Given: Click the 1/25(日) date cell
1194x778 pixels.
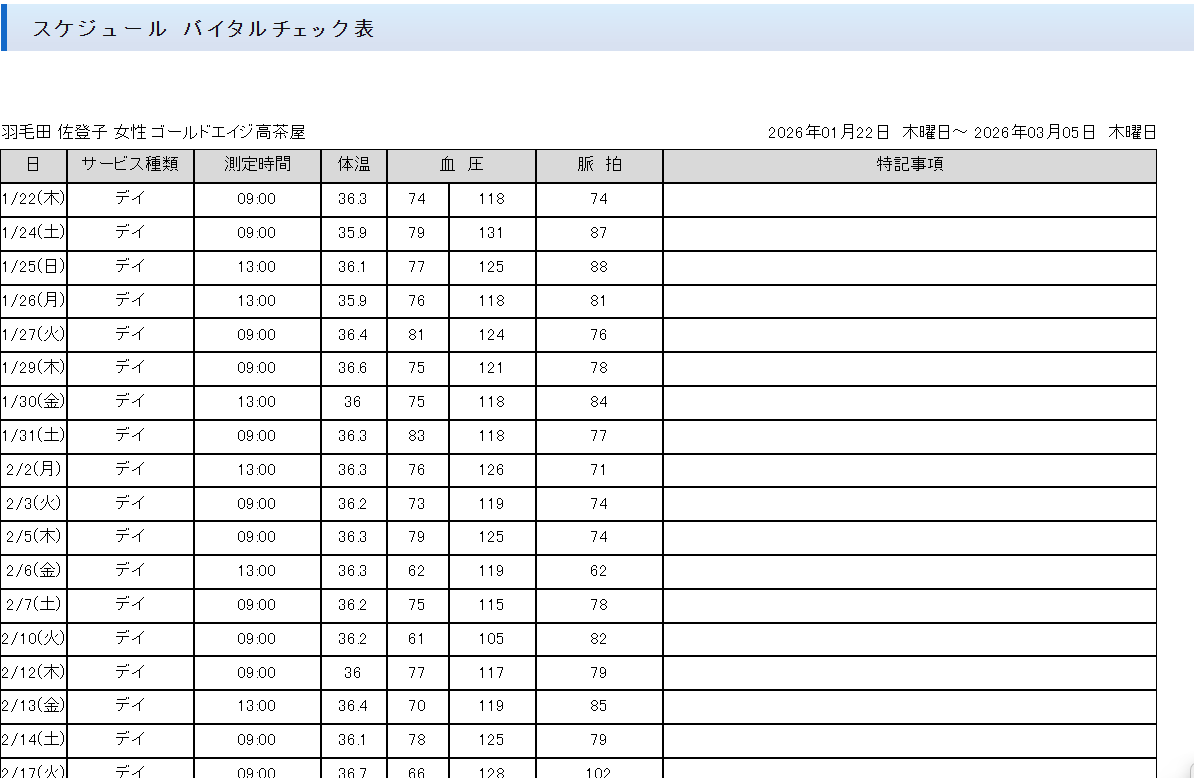Looking at the screenshot, I should click(x=33, y=267).
